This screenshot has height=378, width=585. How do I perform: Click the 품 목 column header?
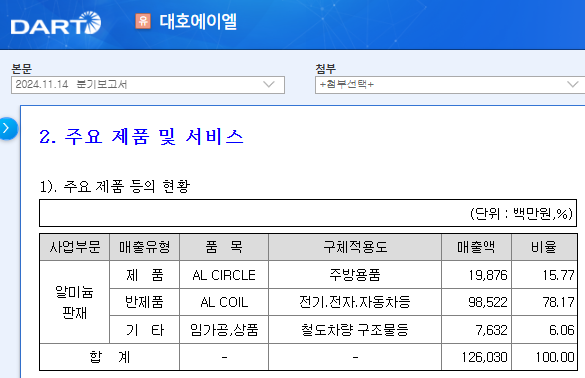point(224,247)
